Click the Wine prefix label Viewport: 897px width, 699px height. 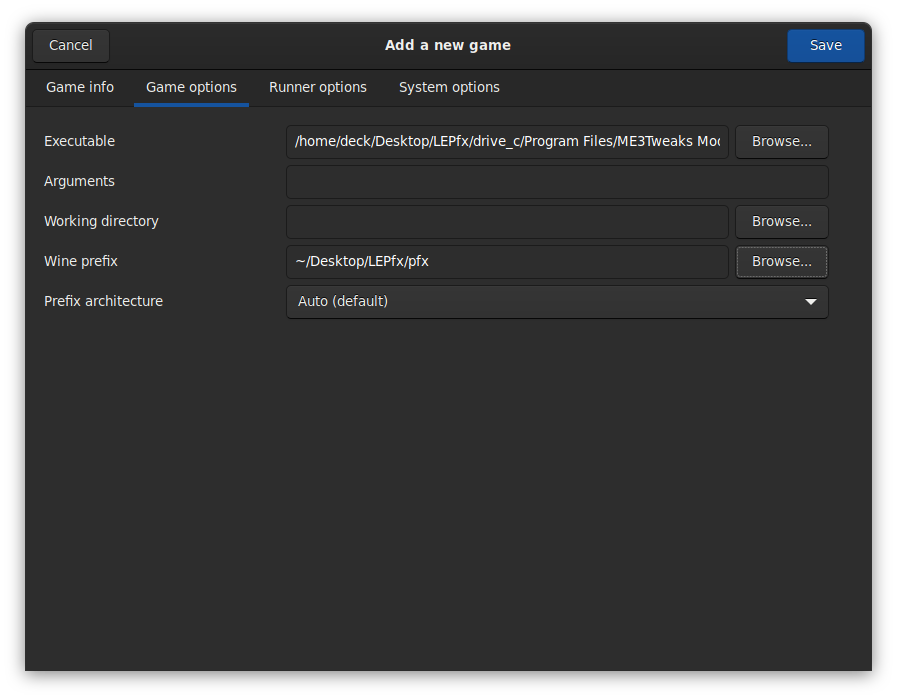click(x=81, y=262)
